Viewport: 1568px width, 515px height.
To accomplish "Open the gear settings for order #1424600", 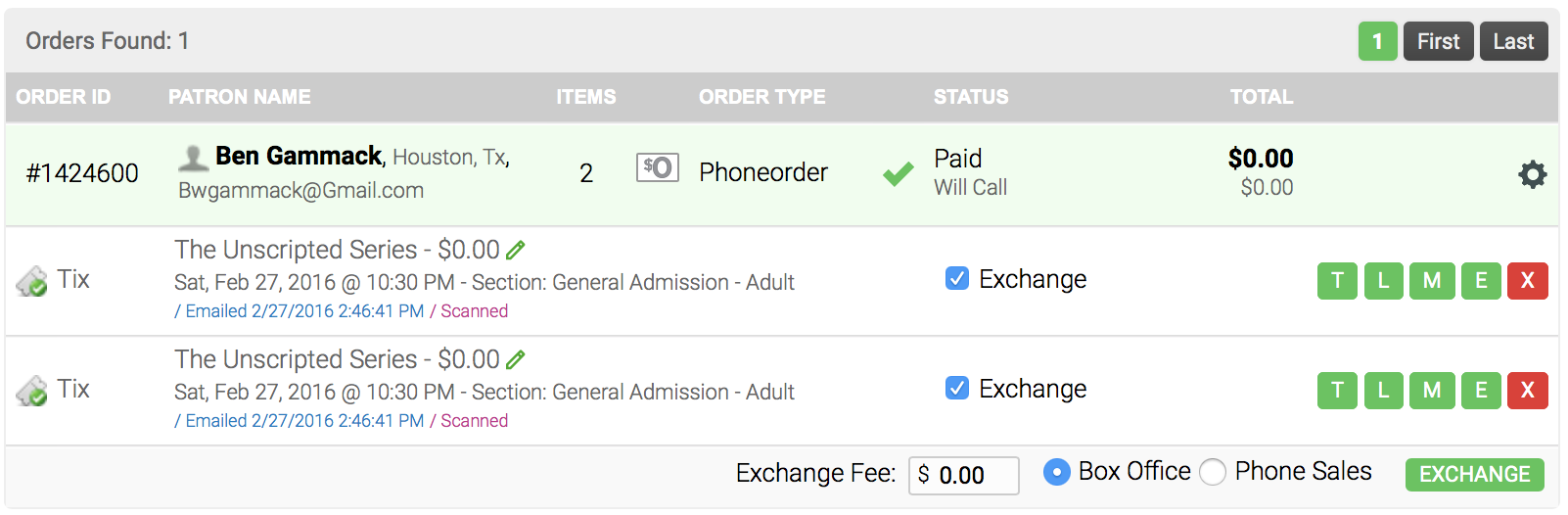I will tap(1532, 174).
